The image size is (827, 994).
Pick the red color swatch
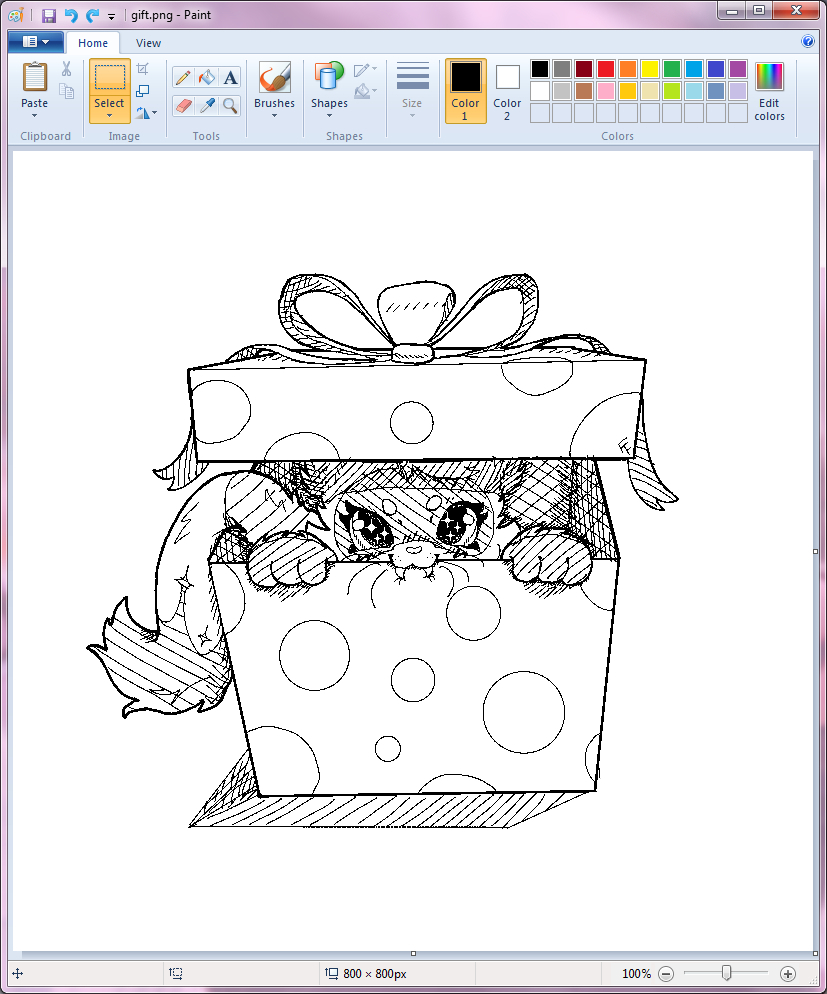click(605, 69)
